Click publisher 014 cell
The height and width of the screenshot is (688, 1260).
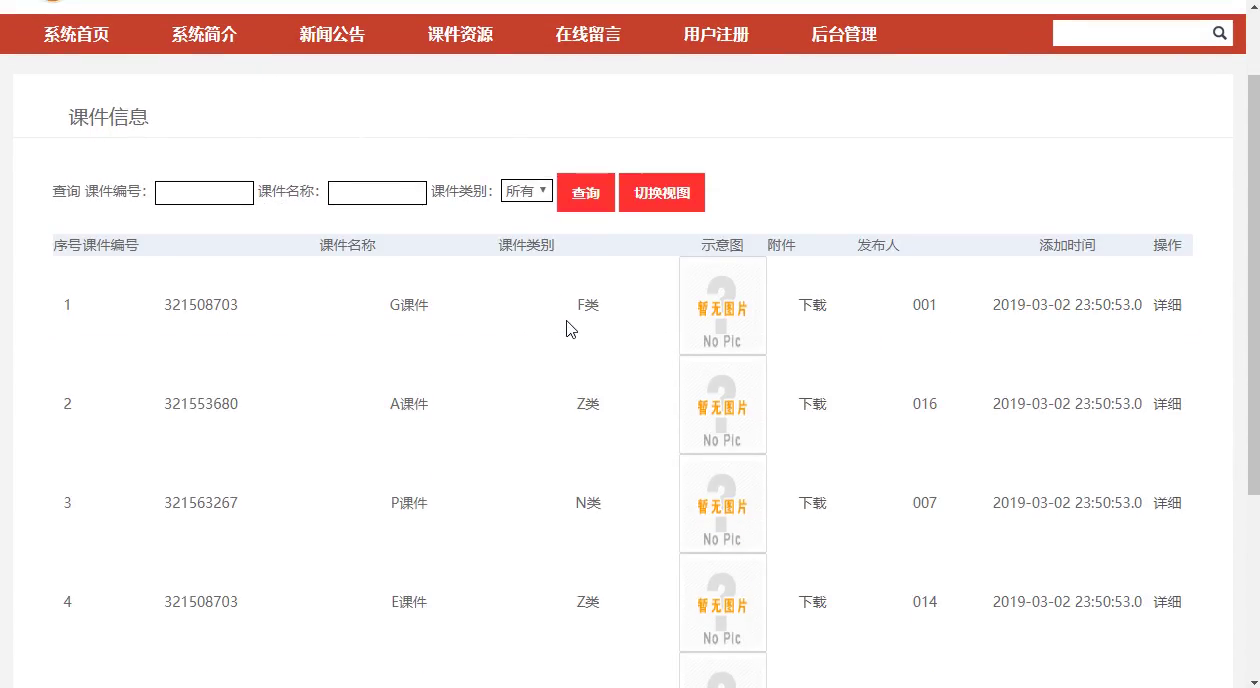click(x=925, y=602)
